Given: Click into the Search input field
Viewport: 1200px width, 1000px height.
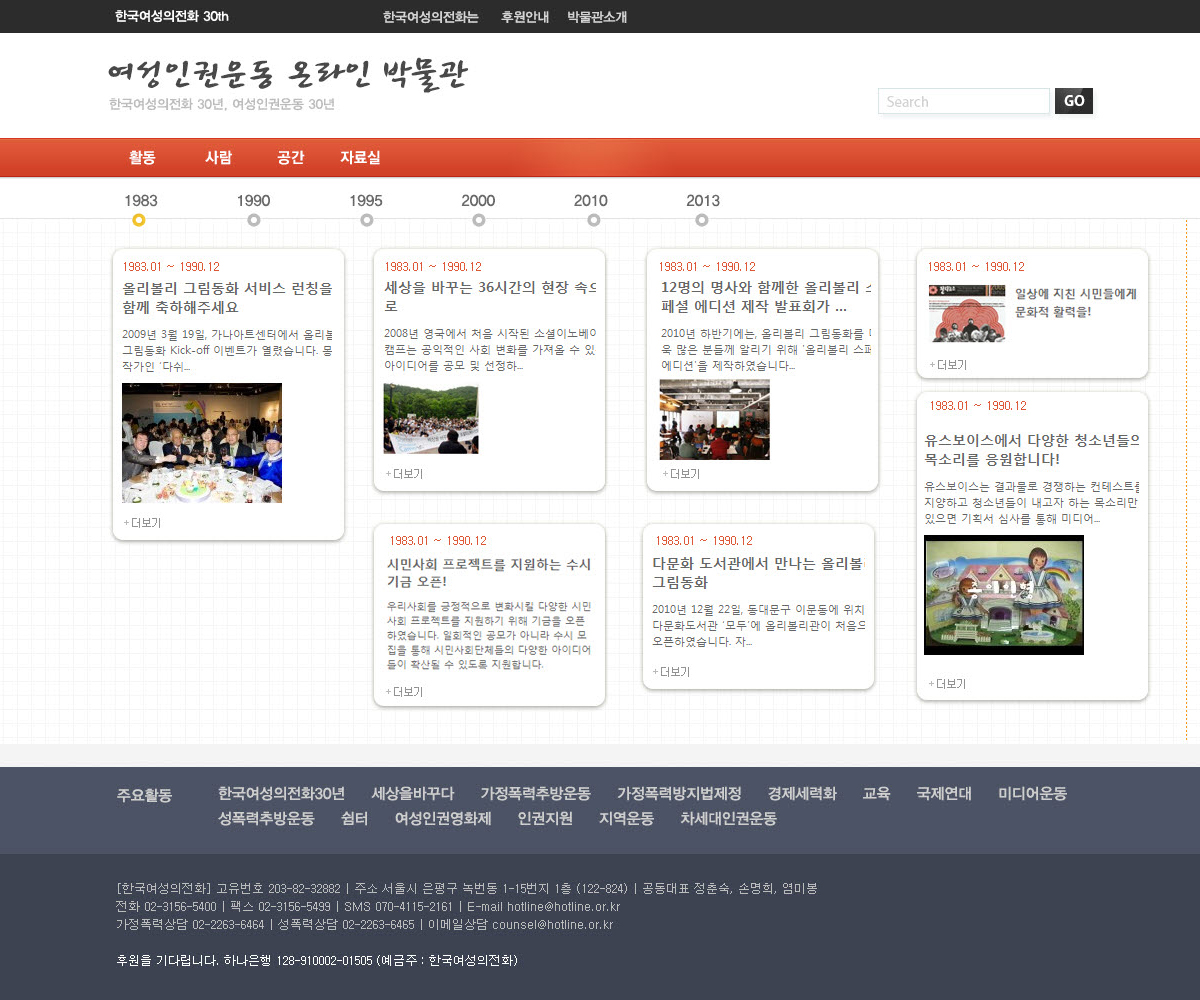Looking at the screenshot, I should click(x=963, y=102).
